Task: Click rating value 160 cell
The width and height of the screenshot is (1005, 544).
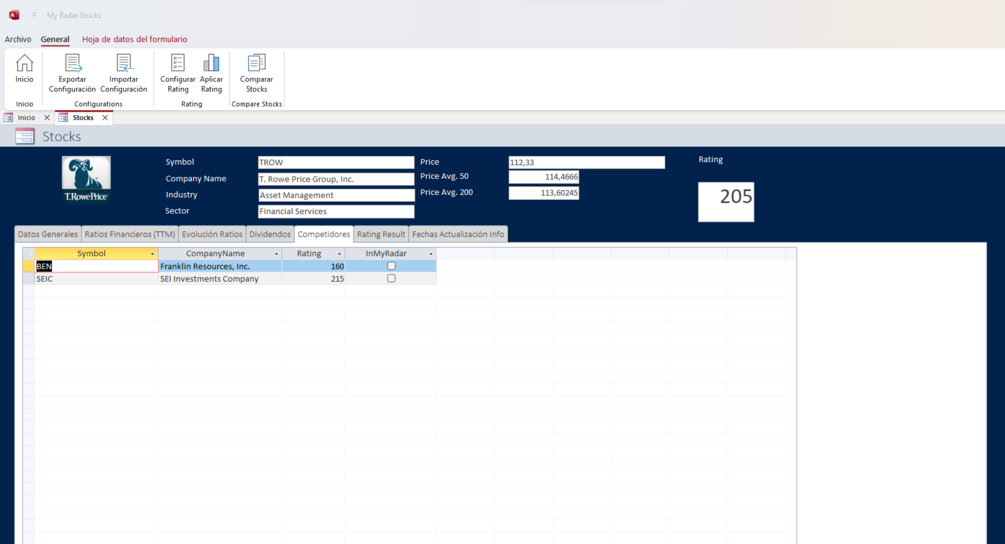Action: click(313, 266)
